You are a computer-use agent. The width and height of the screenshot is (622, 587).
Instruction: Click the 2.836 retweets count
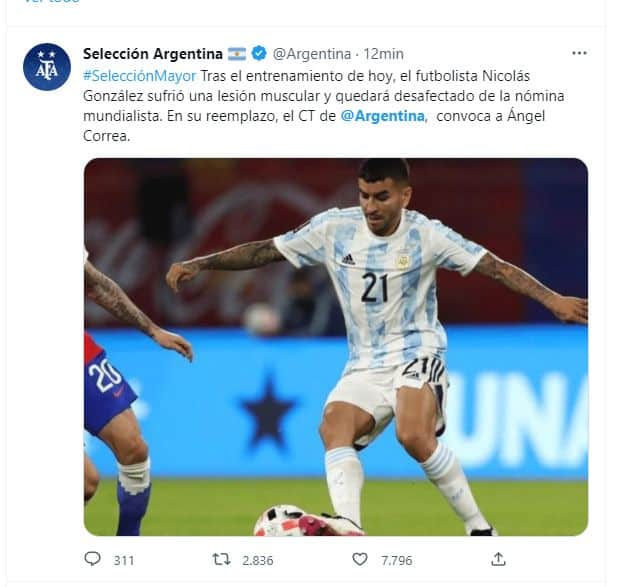[257, 560]
